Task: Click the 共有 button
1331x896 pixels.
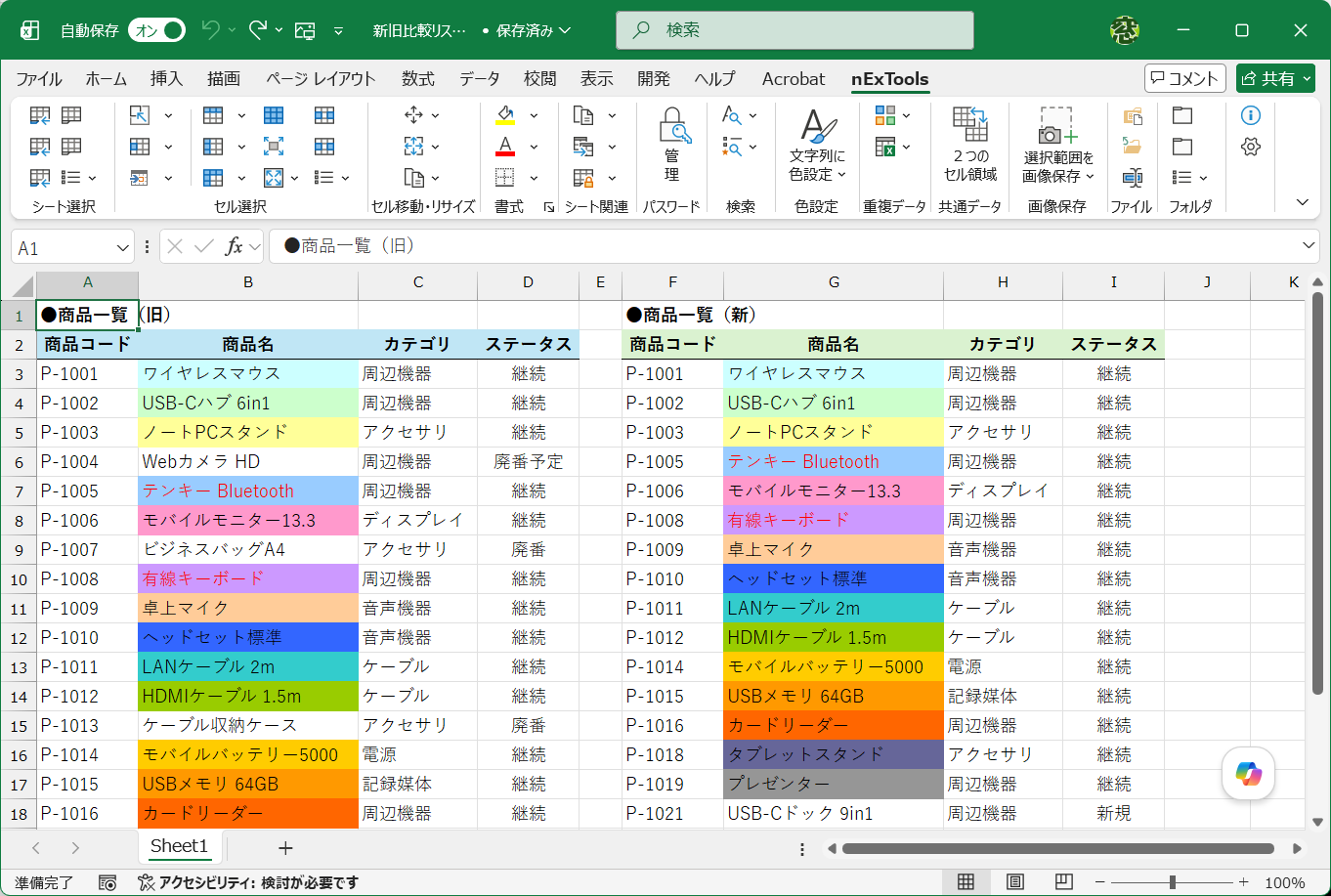Action: coord(1275,78)
